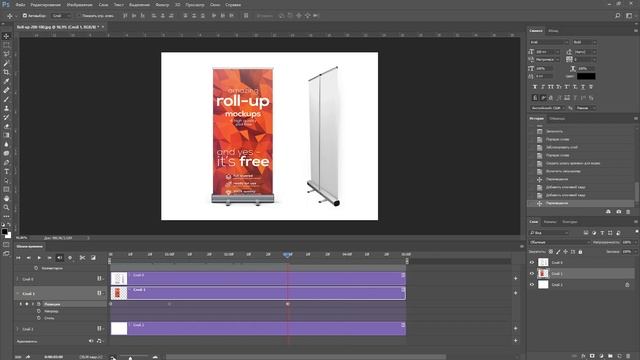Select the Crop tool
This screenshot has width=640, height=360.
(6, 72)
